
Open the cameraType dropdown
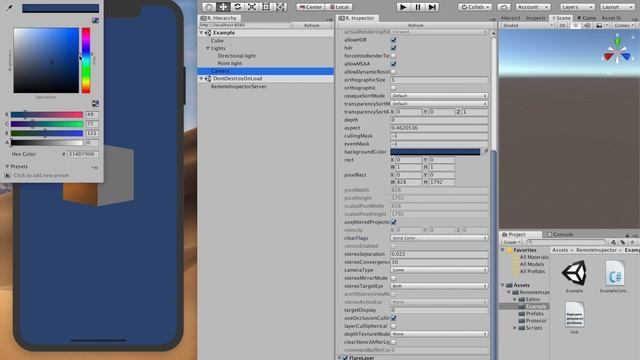click(439, 270)
